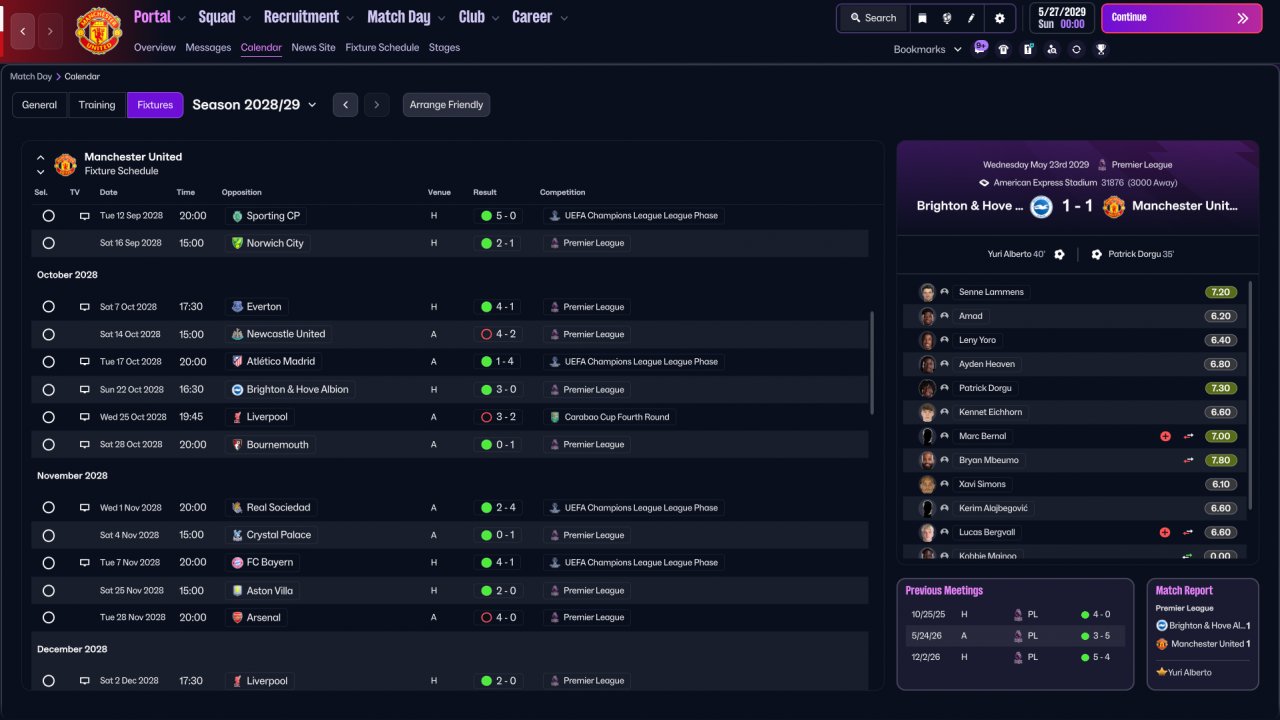Screen dimensions: 1280x720
Task: Open the News Site sub-tab
Action: 314,48
